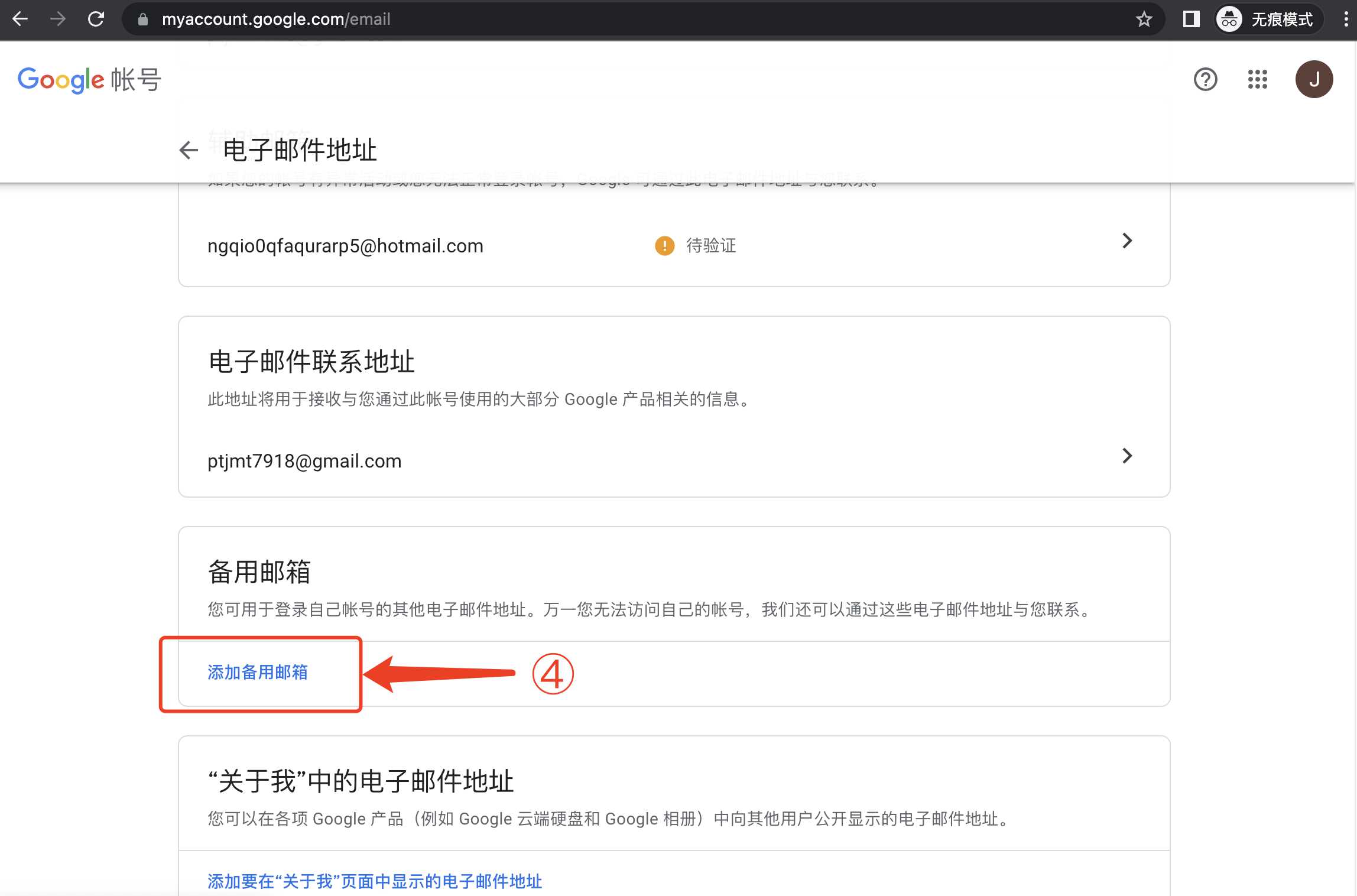Click the profile avatar J
Viewport: 1357px width, 896px height.
(1313, 79)
